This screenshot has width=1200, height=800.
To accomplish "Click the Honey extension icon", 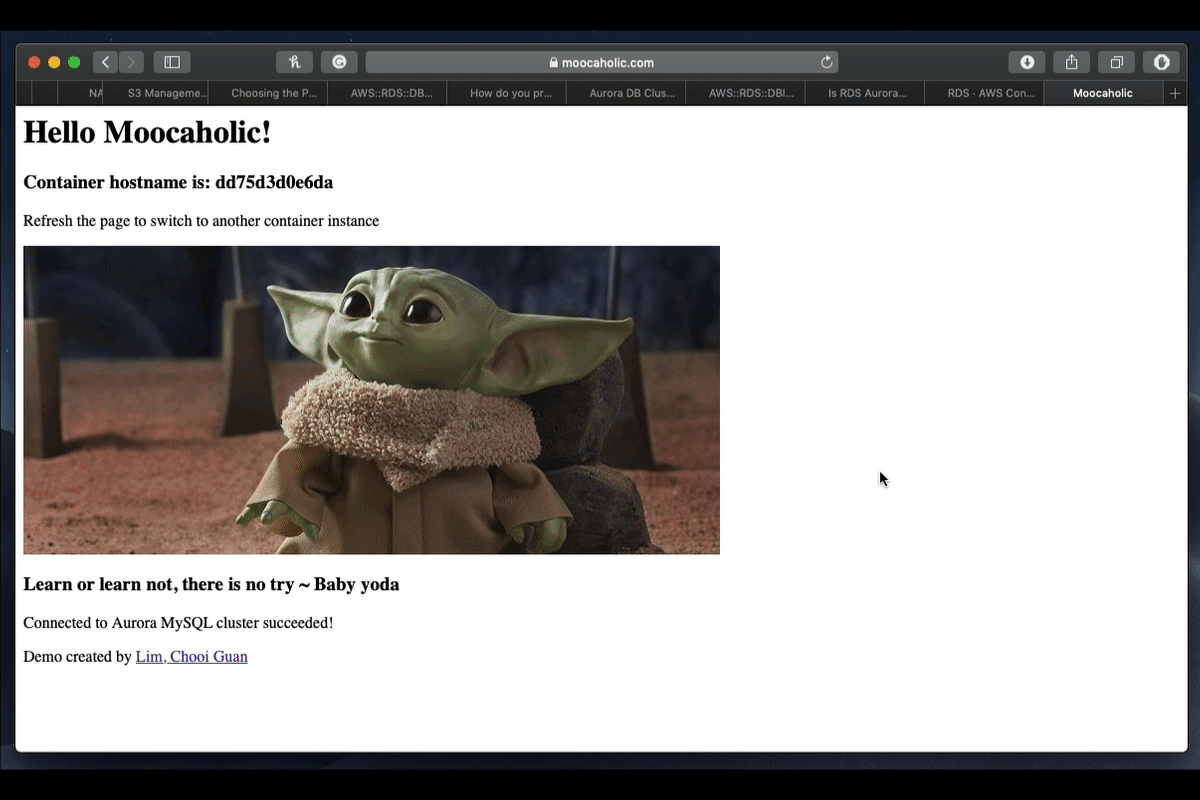I will [x=294, y=62].
